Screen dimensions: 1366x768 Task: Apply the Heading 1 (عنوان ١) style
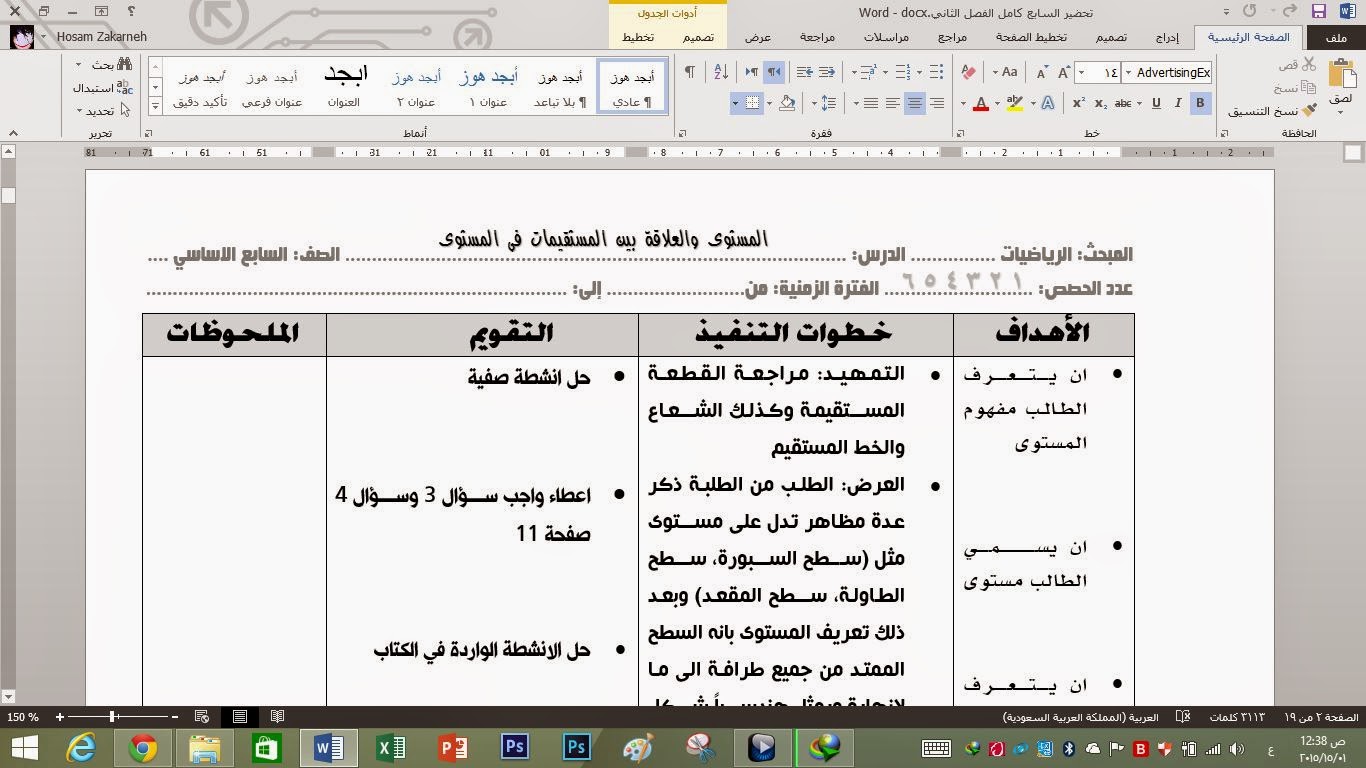point(489,87)
